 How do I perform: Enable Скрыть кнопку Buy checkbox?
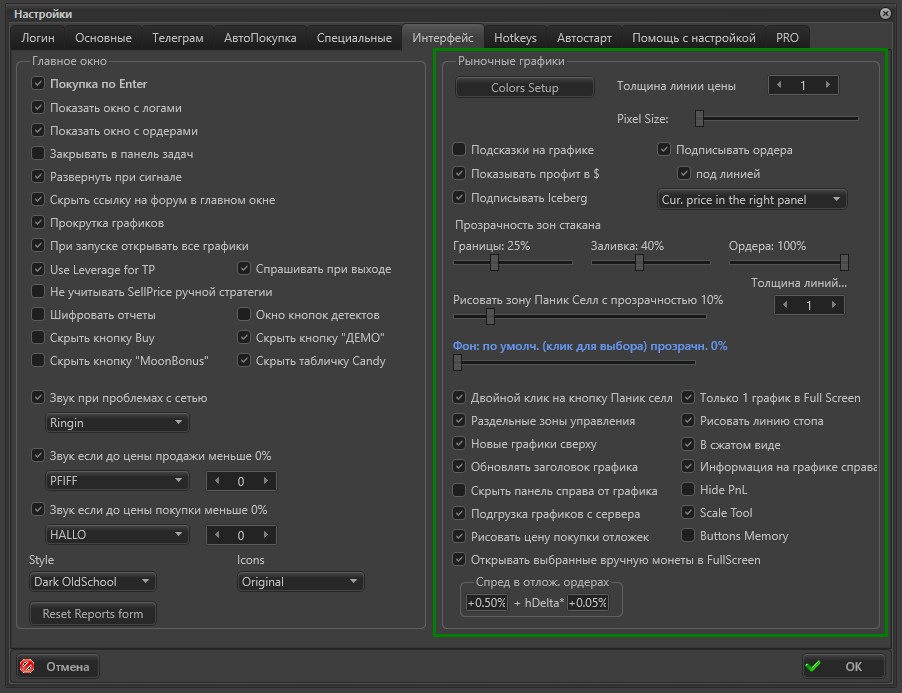tap(38, 338)
